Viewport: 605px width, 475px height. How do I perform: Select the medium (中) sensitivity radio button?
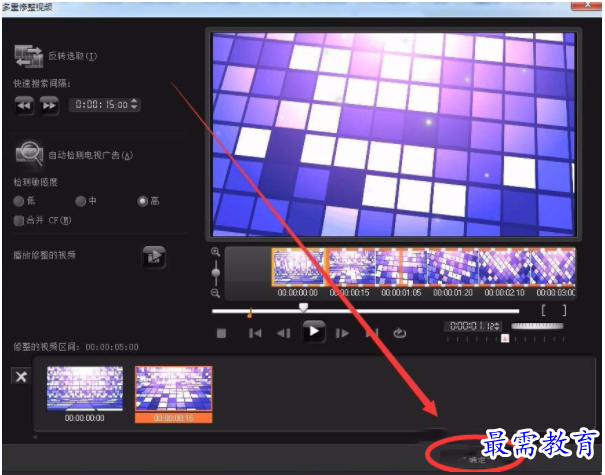click(80, 201)
